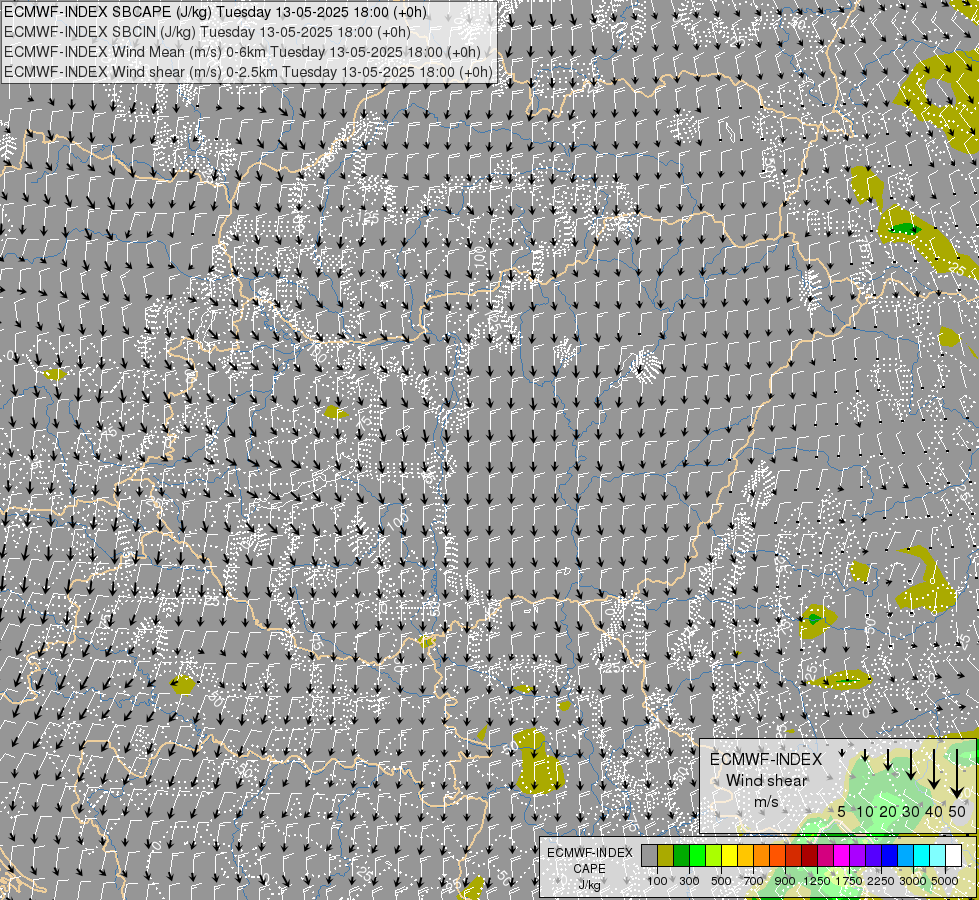Select the lime yellow-green swatch in CAPE legend
The width and height of the screenshot is (979, 900).
click(714, 856)
